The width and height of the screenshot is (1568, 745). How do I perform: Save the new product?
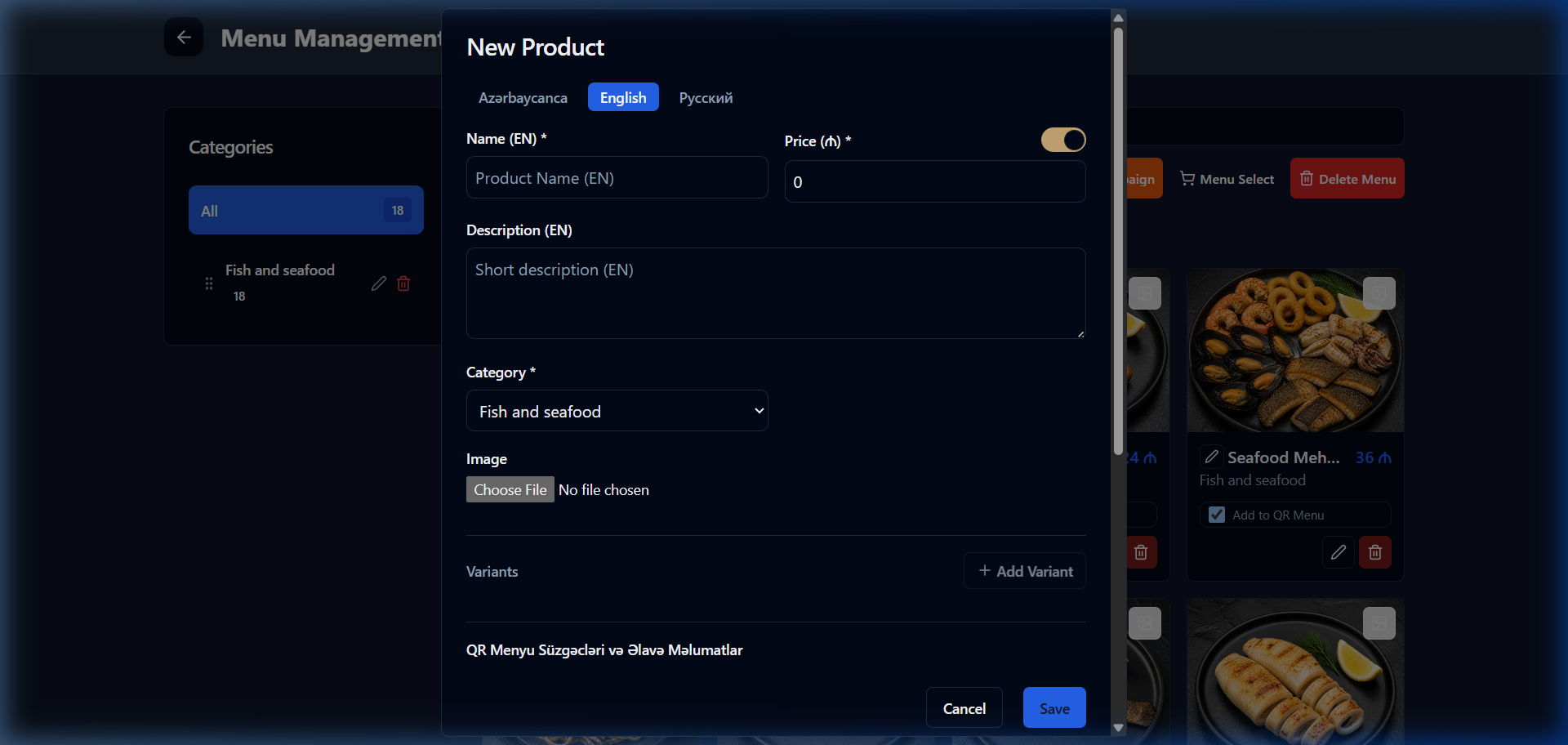click(1054, 707)
